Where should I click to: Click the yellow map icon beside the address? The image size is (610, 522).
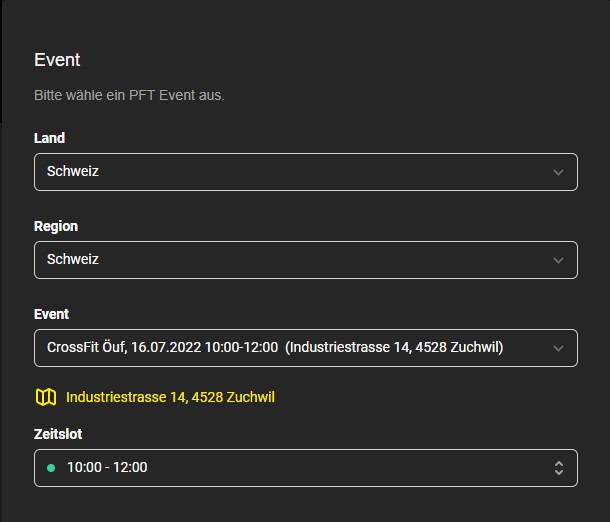click(46, 397)
